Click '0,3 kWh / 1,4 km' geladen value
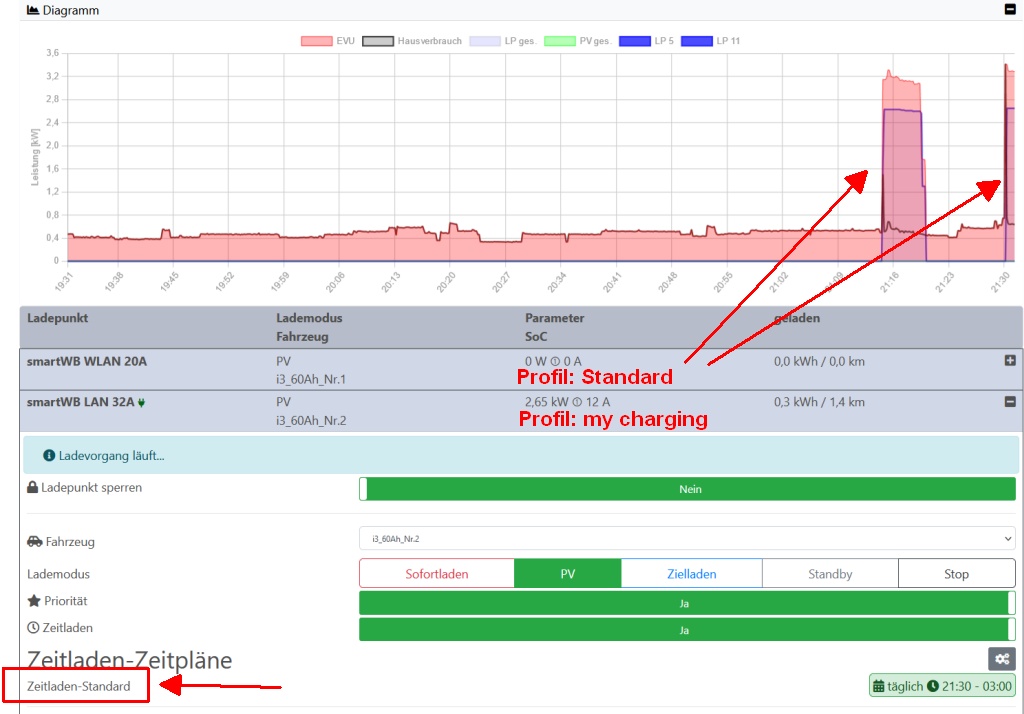 pyautogui.click(x=819, y=402)
